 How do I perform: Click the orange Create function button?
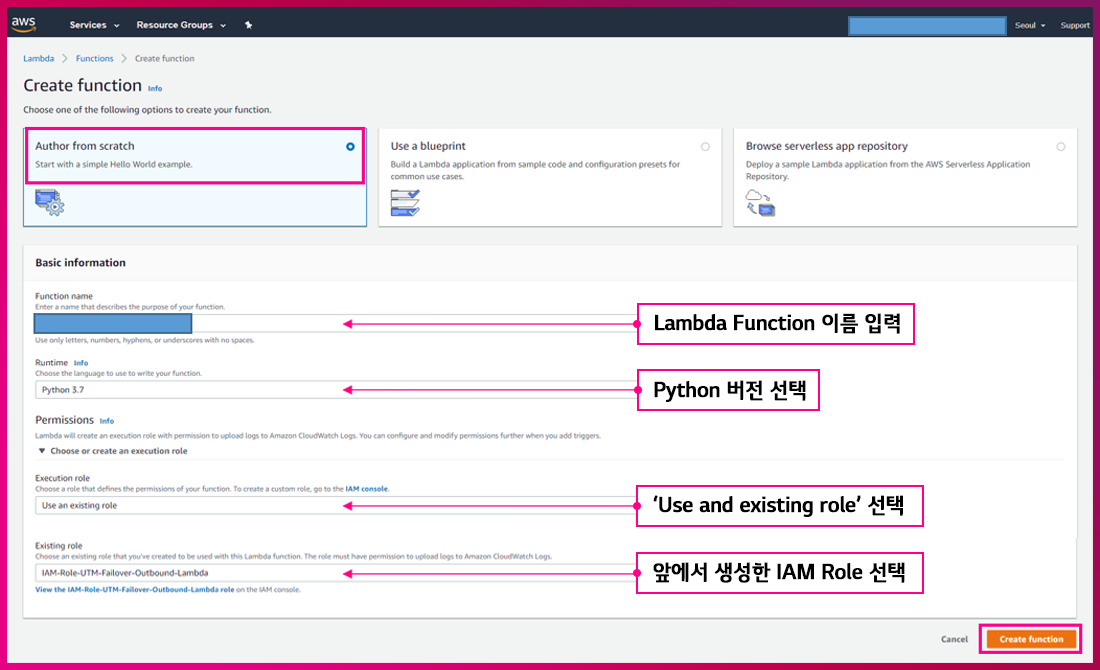[1031, 639]
